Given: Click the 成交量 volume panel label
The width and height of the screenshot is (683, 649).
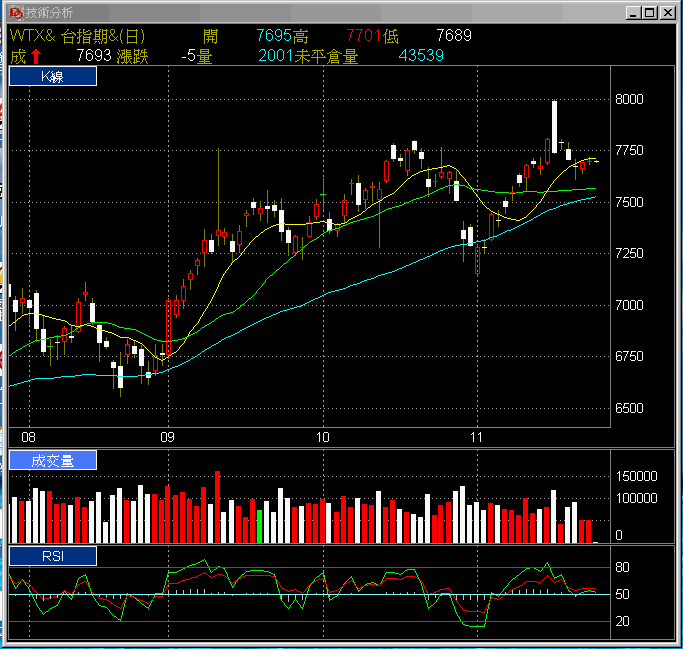Looking at the screenshot, I should 53,460.
